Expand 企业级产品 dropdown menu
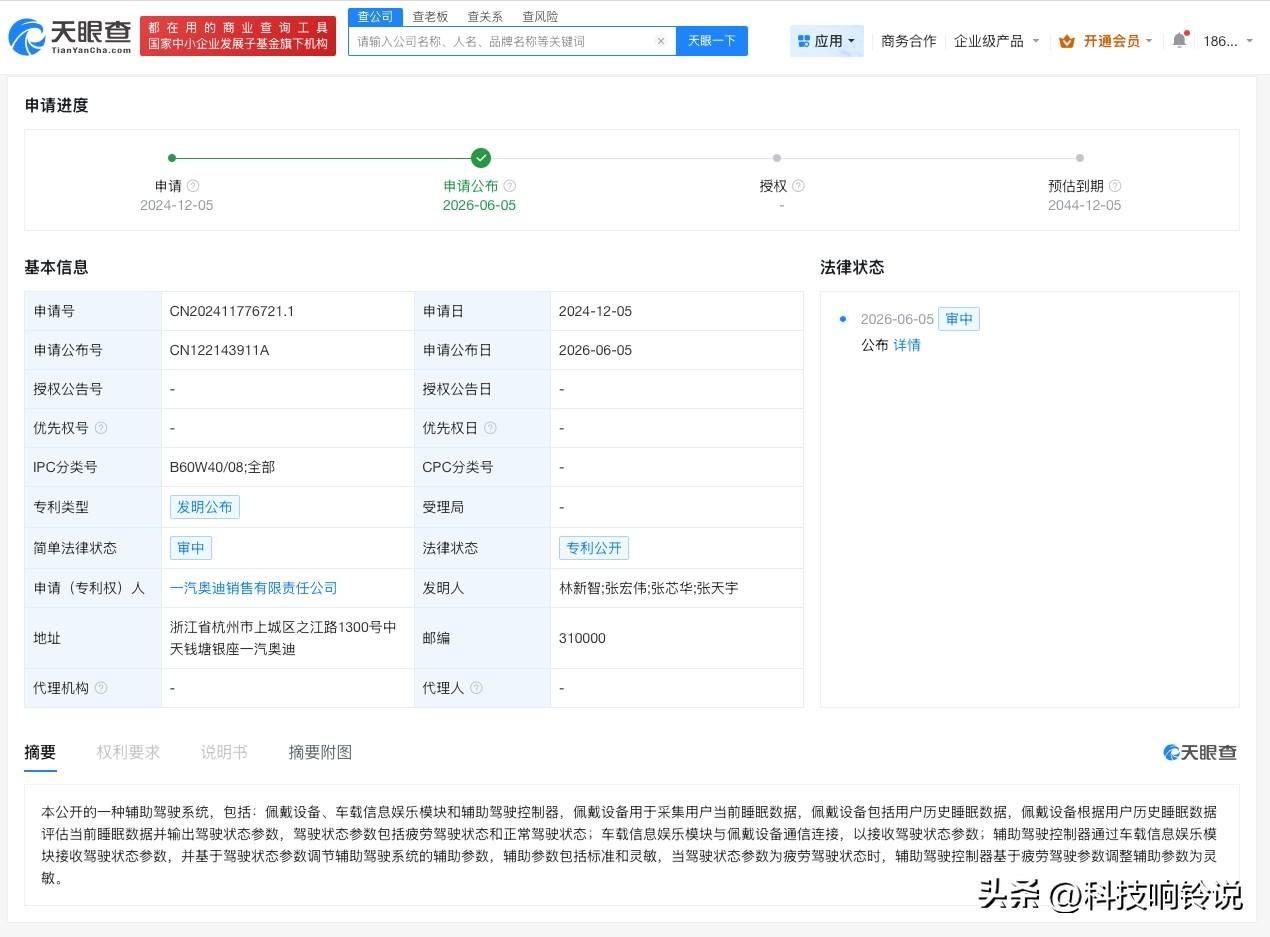Viewport: 1270px width, 937px height. tap(996, 41)
